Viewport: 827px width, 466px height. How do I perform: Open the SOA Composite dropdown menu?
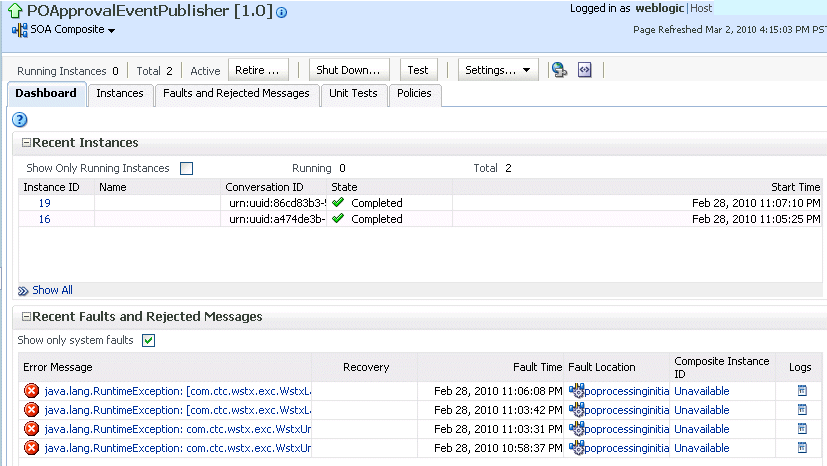click(x=64, y=30)
